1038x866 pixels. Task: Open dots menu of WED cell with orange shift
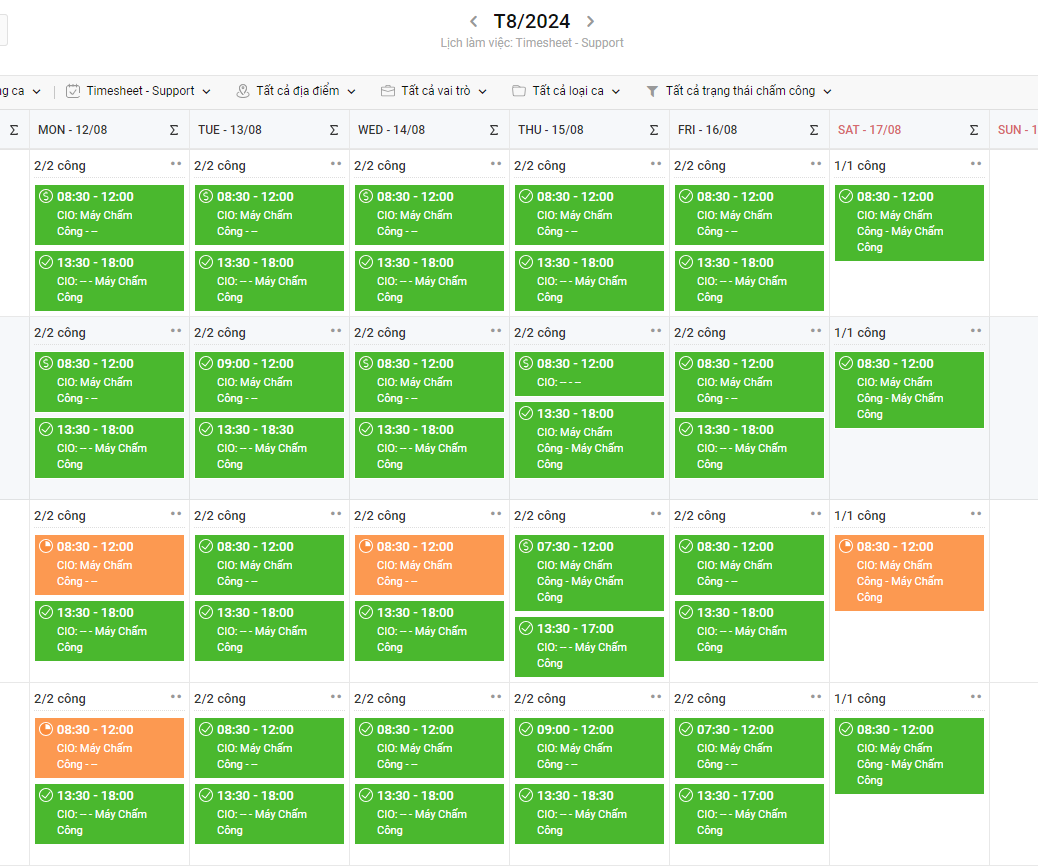click(496, 514)
